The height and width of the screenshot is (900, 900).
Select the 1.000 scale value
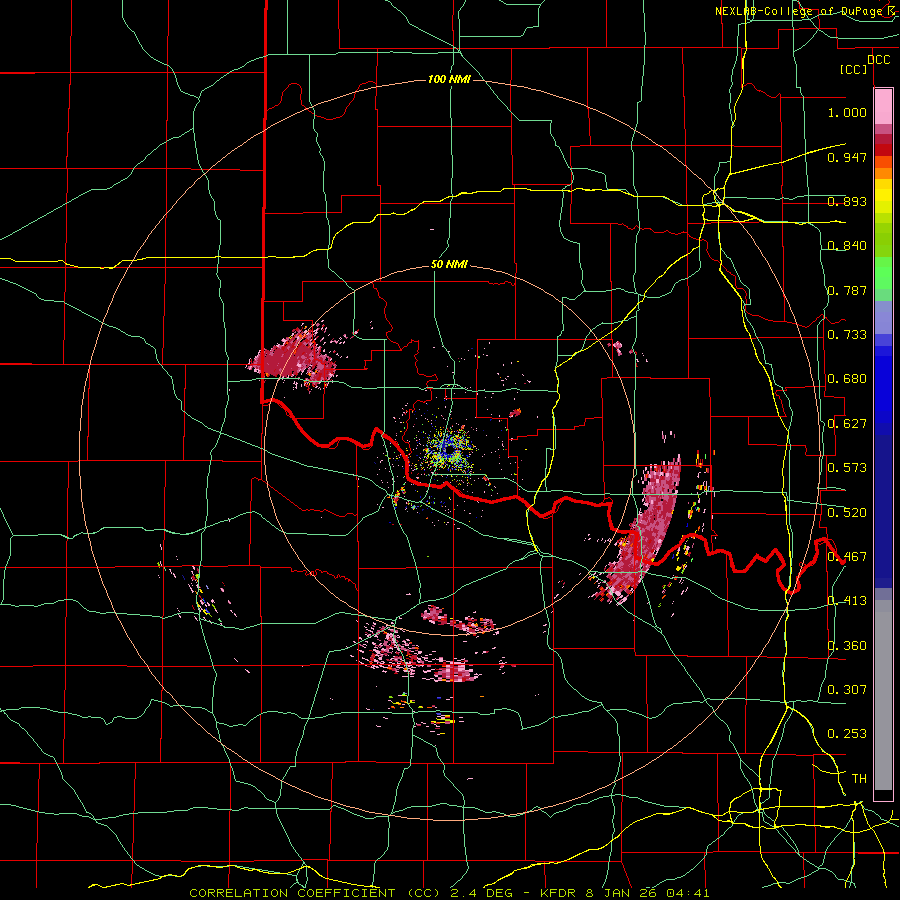(x=847, y=112)
